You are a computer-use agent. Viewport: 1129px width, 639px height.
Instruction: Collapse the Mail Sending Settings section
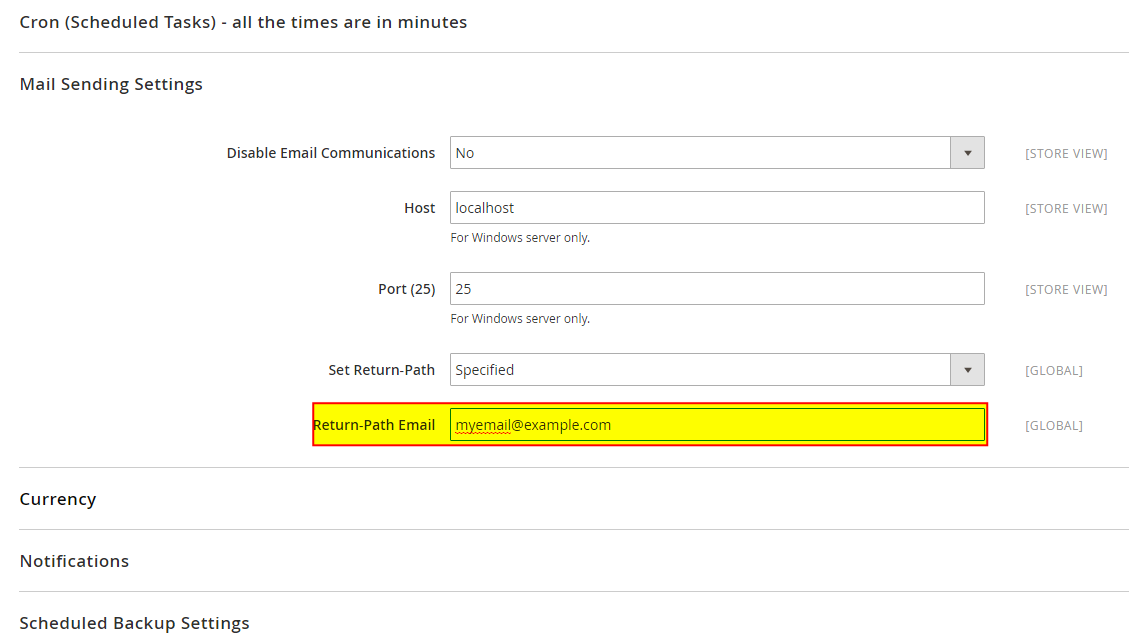111,84
